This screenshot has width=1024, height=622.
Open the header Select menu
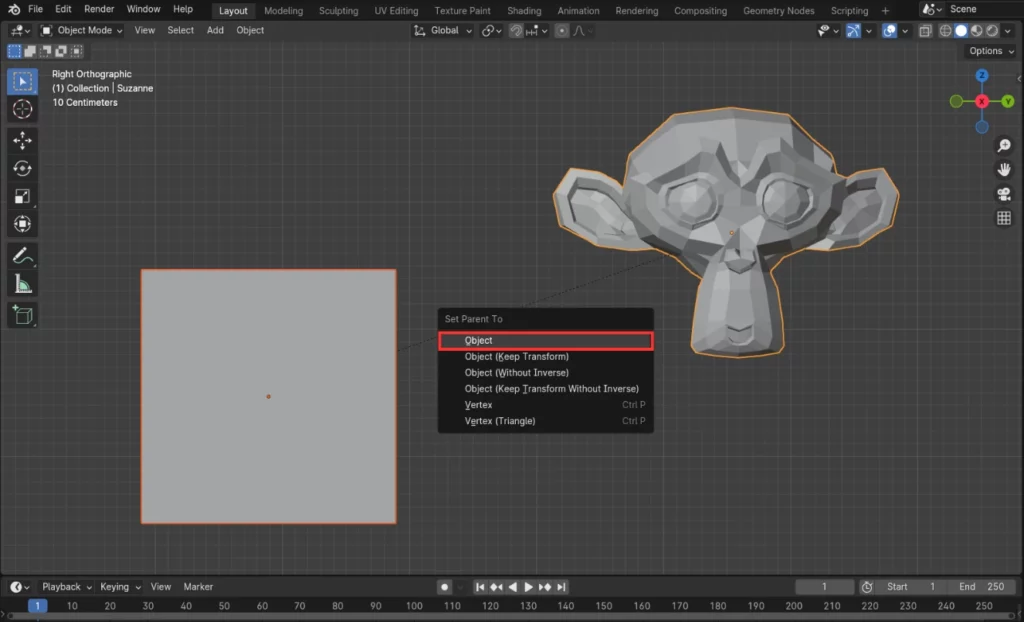point(180,31)
